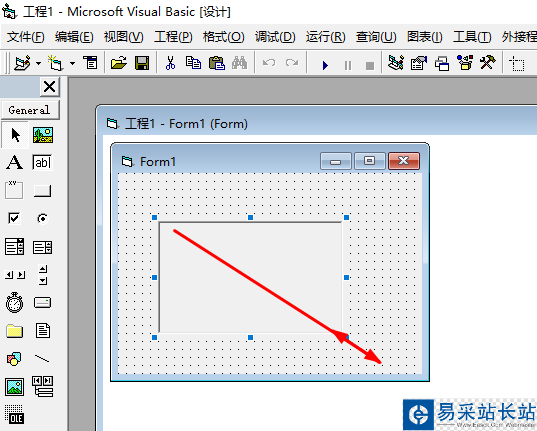Select the Label control tool

[x=15, y=162]
